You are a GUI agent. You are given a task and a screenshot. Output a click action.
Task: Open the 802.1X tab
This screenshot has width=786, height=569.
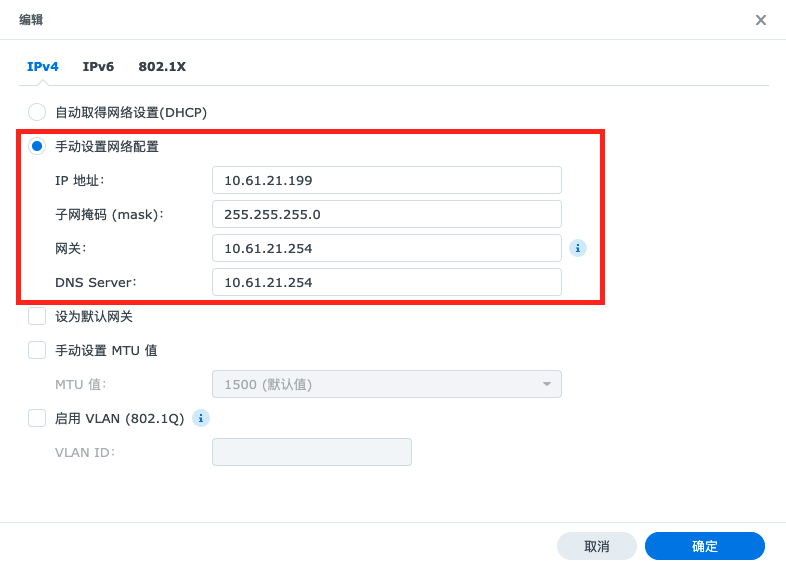tap(162, 67)
